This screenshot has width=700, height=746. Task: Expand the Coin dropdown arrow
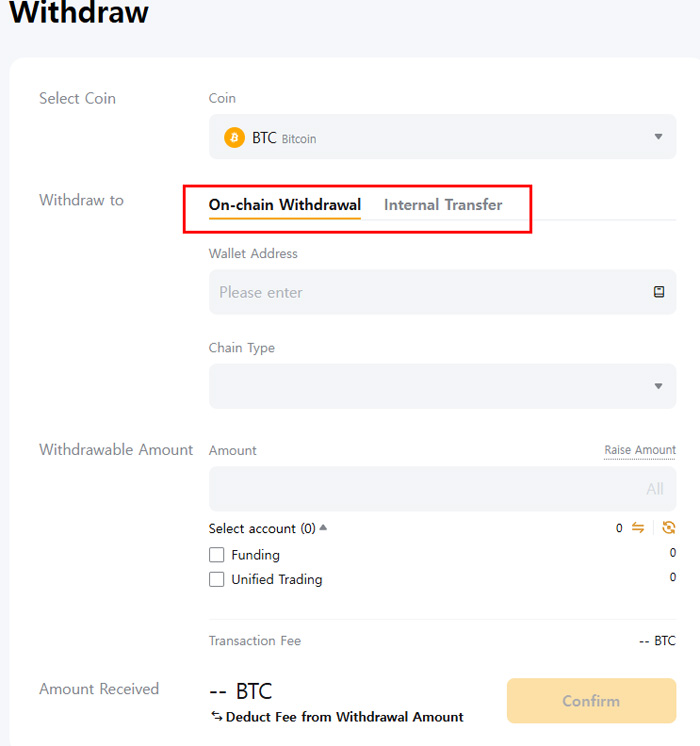pyautogui.click(x=658, y=137)
